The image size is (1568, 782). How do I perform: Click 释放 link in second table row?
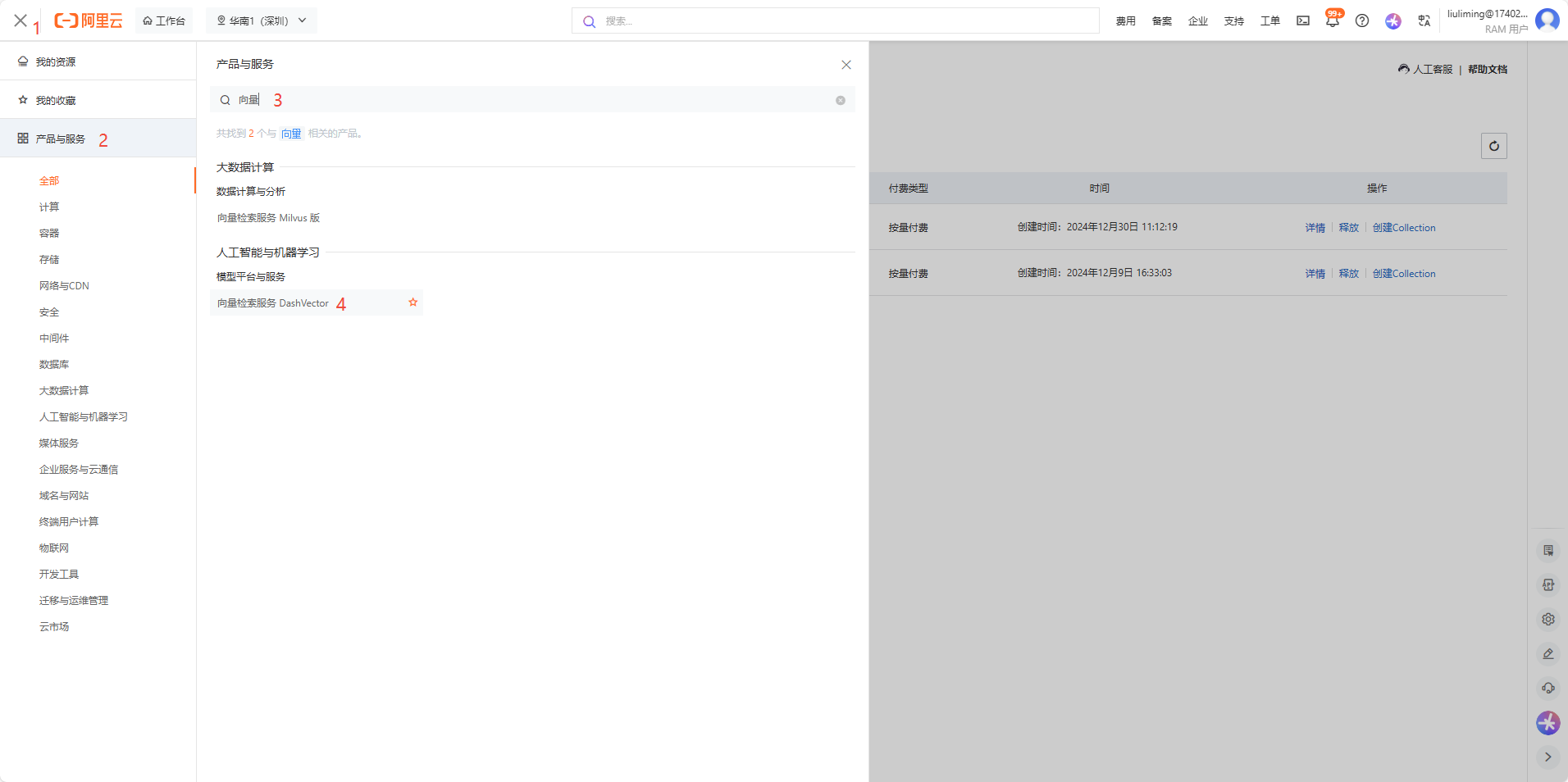[1348, 274]
